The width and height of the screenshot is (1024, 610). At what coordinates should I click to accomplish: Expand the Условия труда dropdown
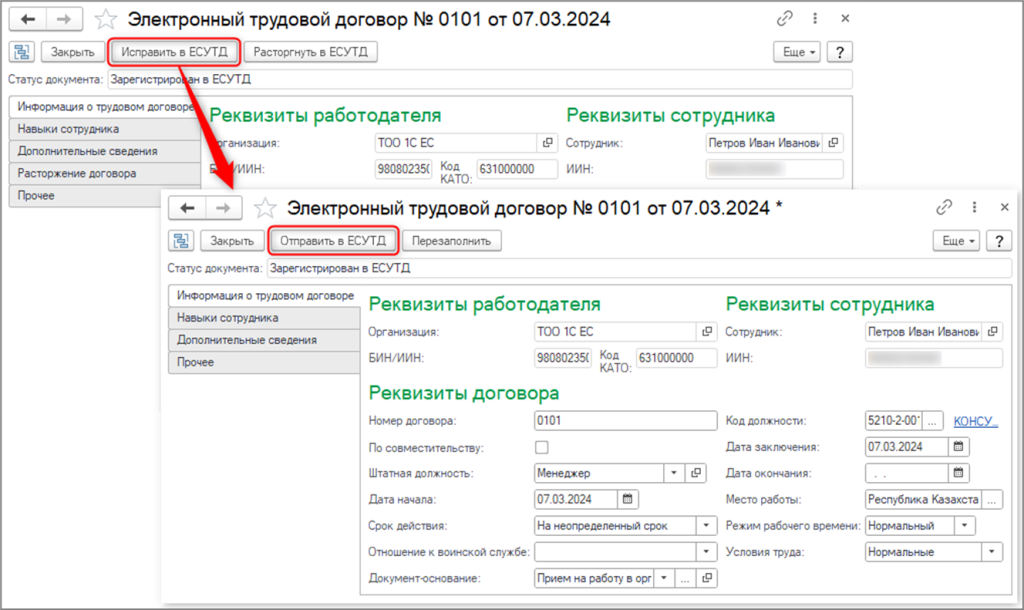click(991, 551)
